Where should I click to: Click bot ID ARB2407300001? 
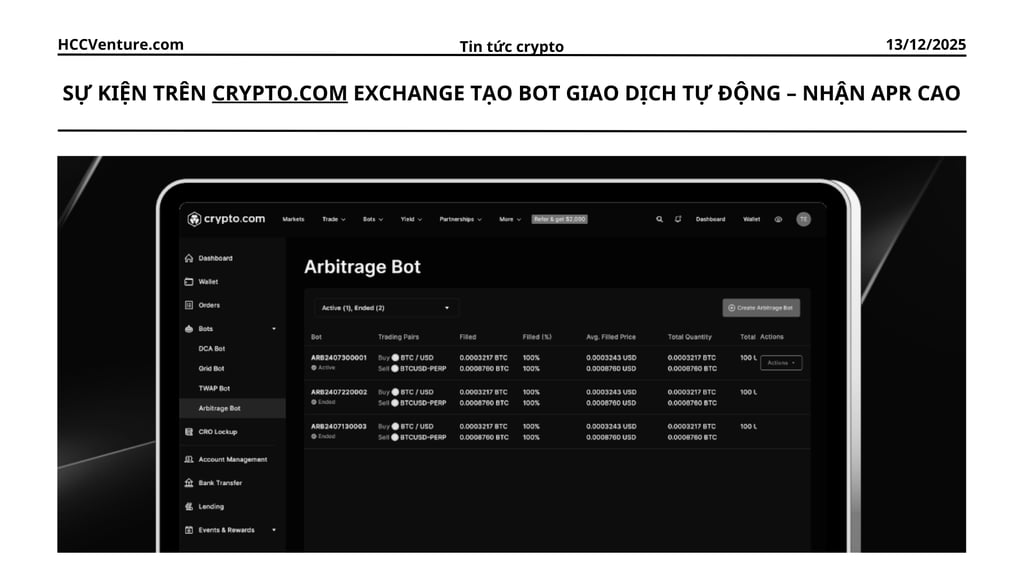coord(339,357)
